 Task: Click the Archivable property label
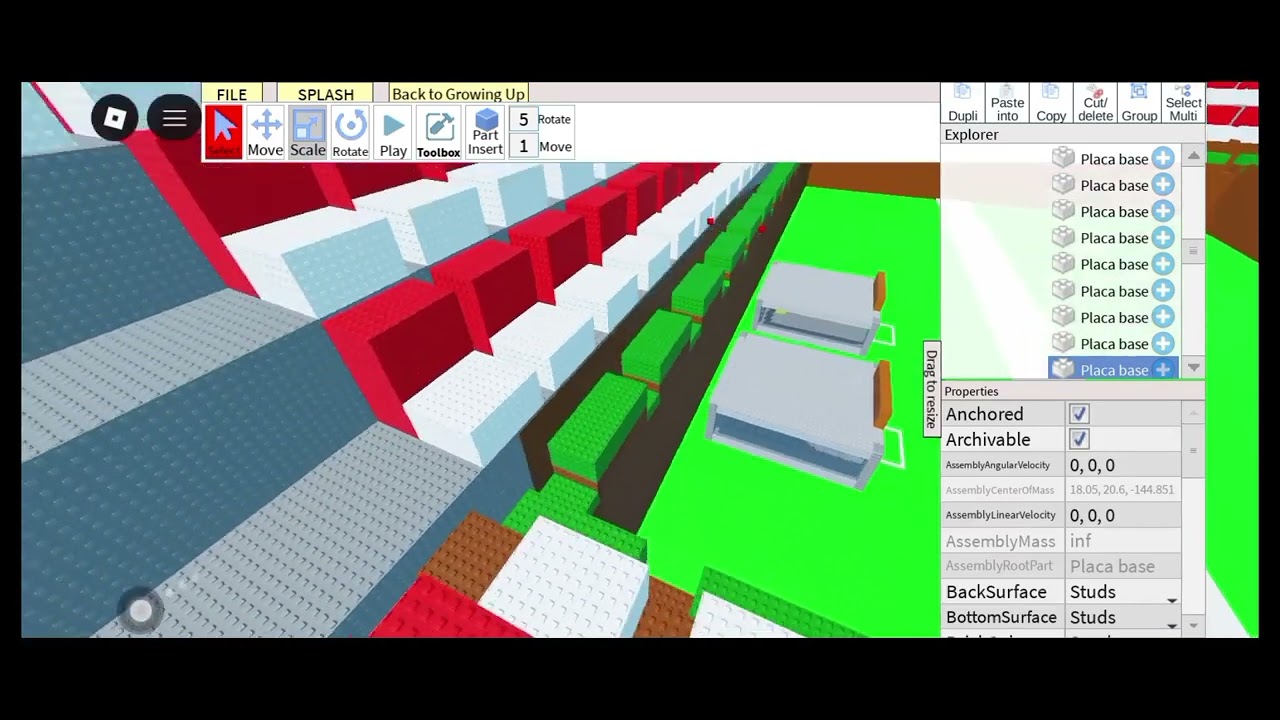pyautogui.click(x=988, y=439)
